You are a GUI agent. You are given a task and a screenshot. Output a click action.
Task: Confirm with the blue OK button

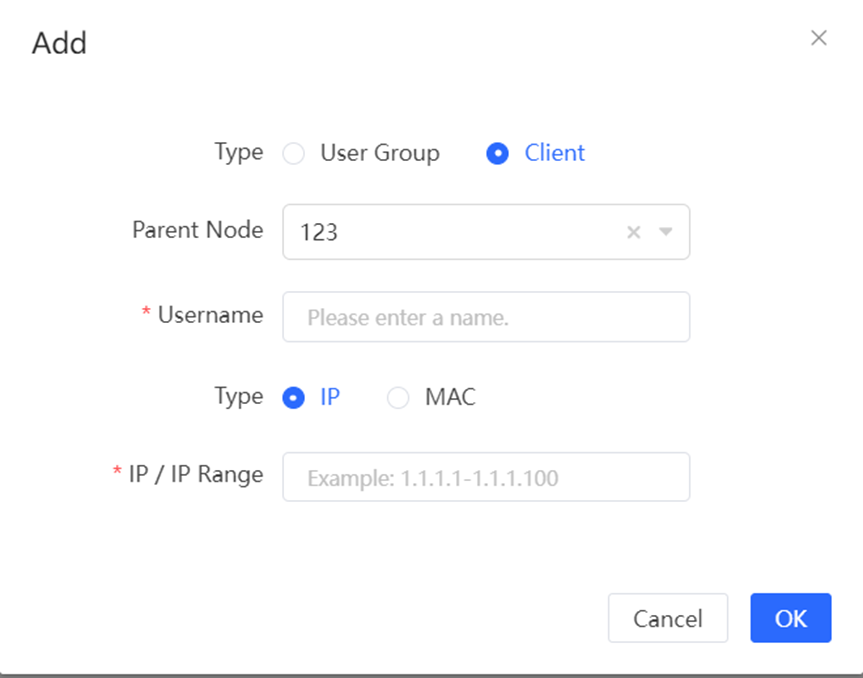coord(790,618)
